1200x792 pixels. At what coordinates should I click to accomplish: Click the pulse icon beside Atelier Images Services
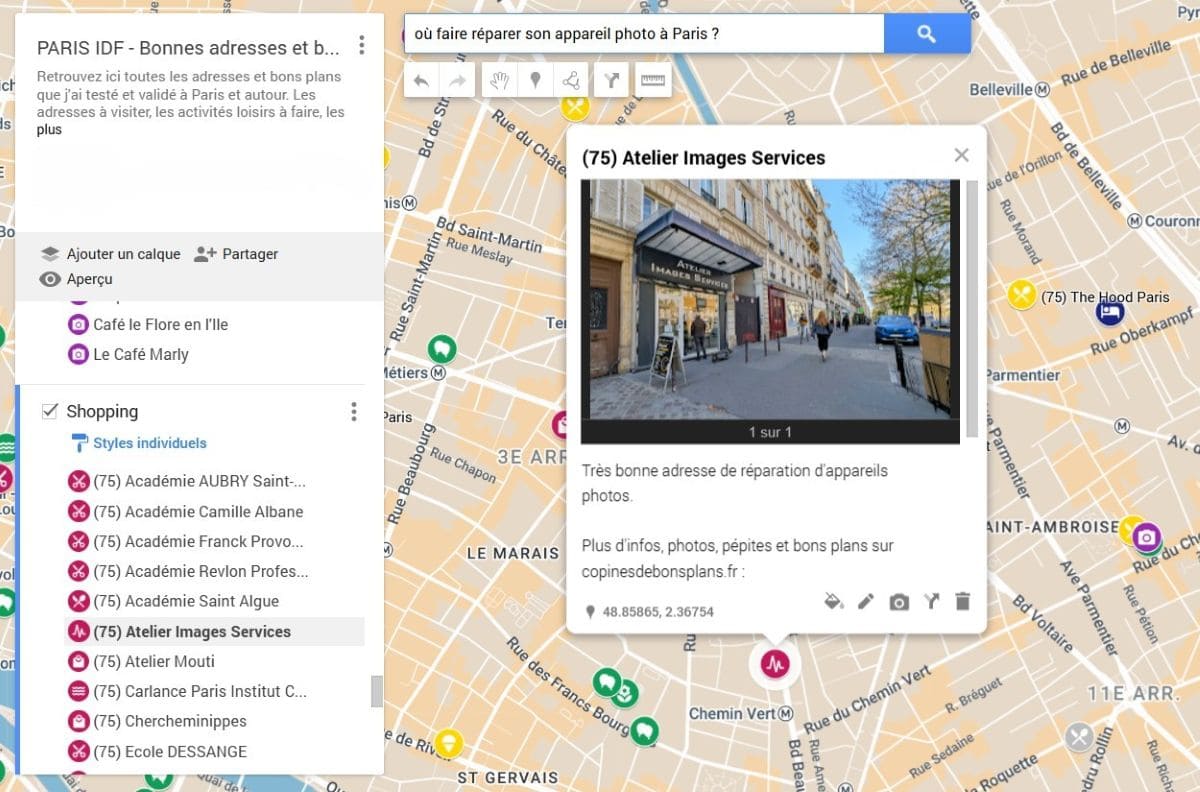pyautogui.click(x=78, y=632)
